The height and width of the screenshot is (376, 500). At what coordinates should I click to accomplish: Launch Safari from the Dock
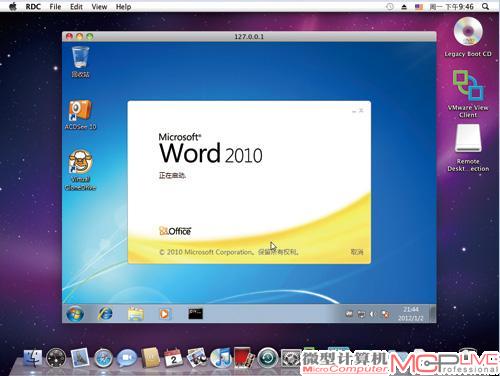click(x=103, y=358)
